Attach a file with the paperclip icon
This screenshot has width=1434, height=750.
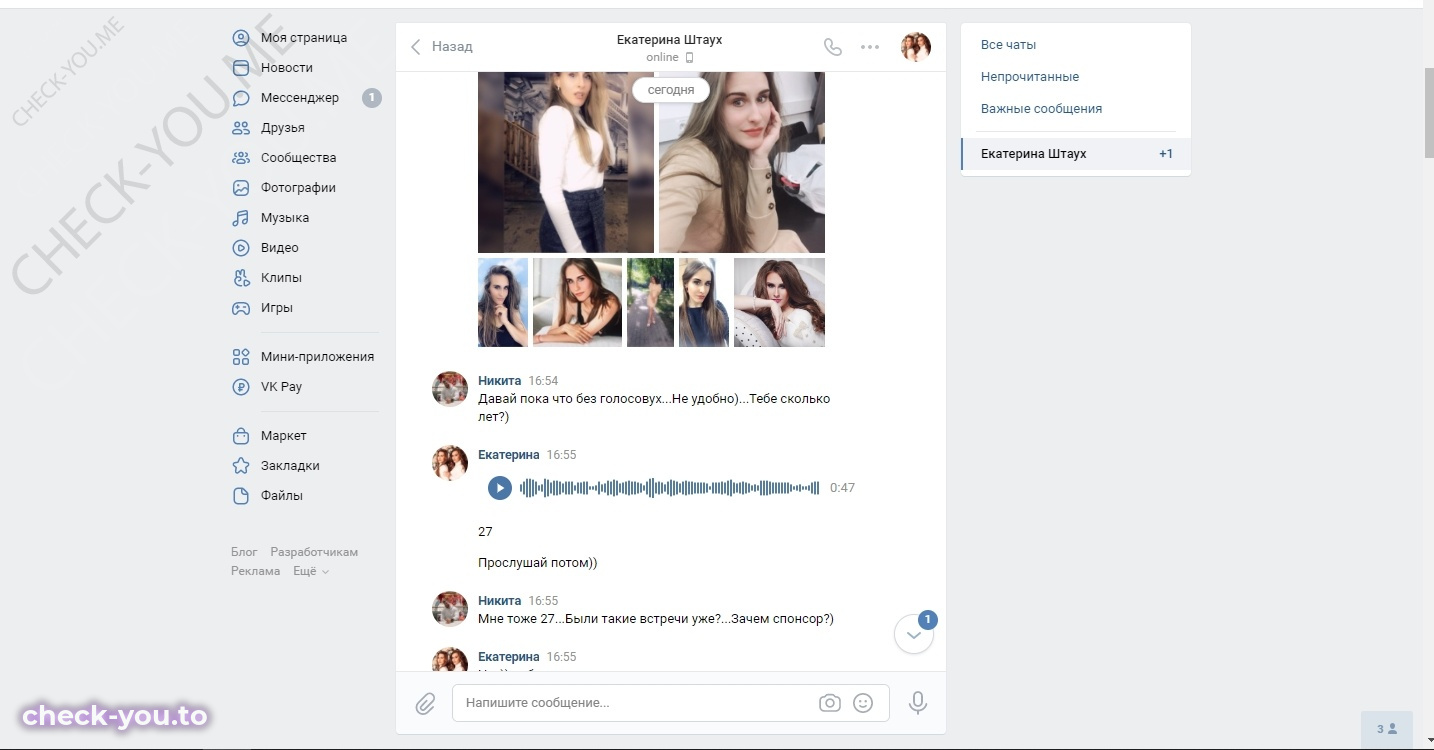pos(425,704)
